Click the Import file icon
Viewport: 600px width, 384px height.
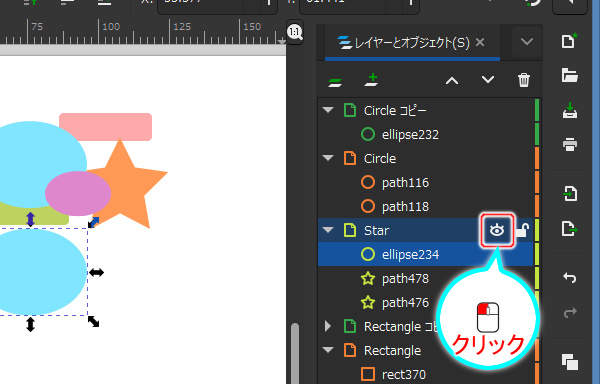(x=570, y=193)
